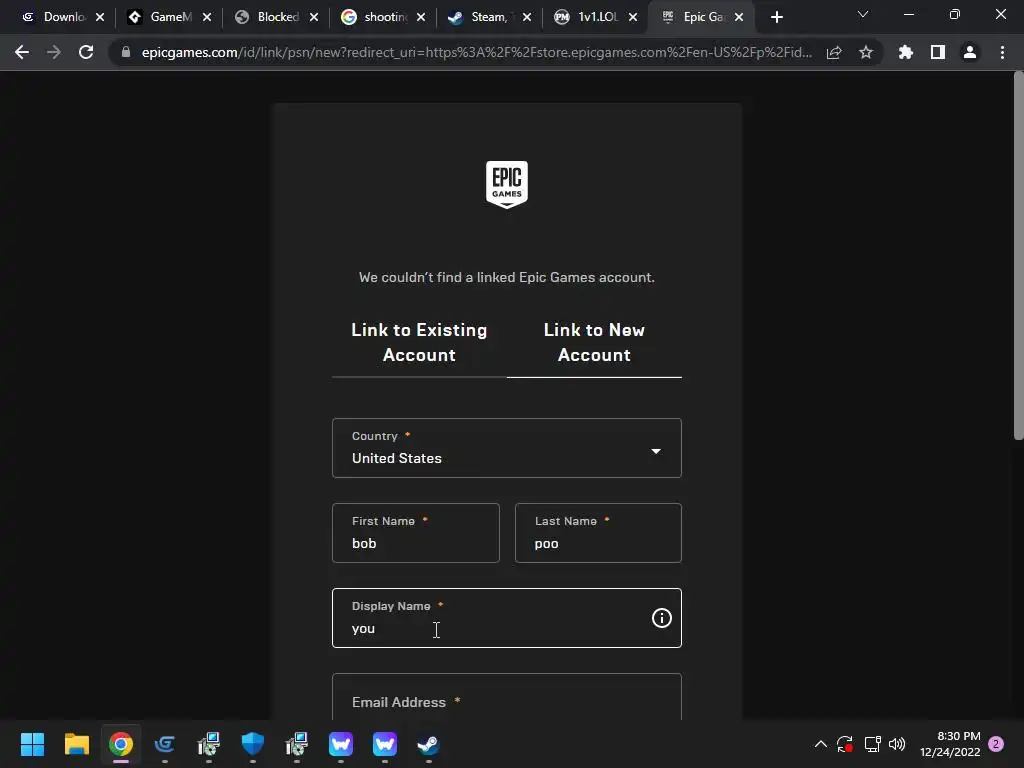Click the Last Name field
The image size is (1024, 768).
coord(598,533)
